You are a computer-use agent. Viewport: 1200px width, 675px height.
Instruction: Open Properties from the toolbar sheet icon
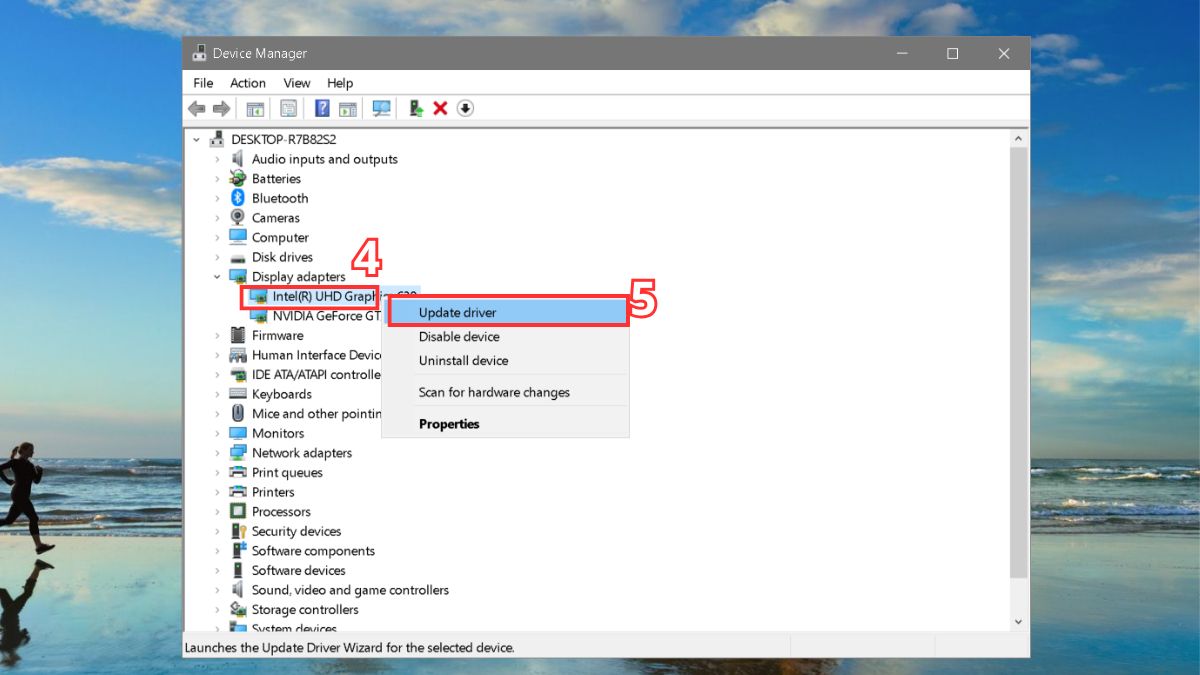pos(288,108)
